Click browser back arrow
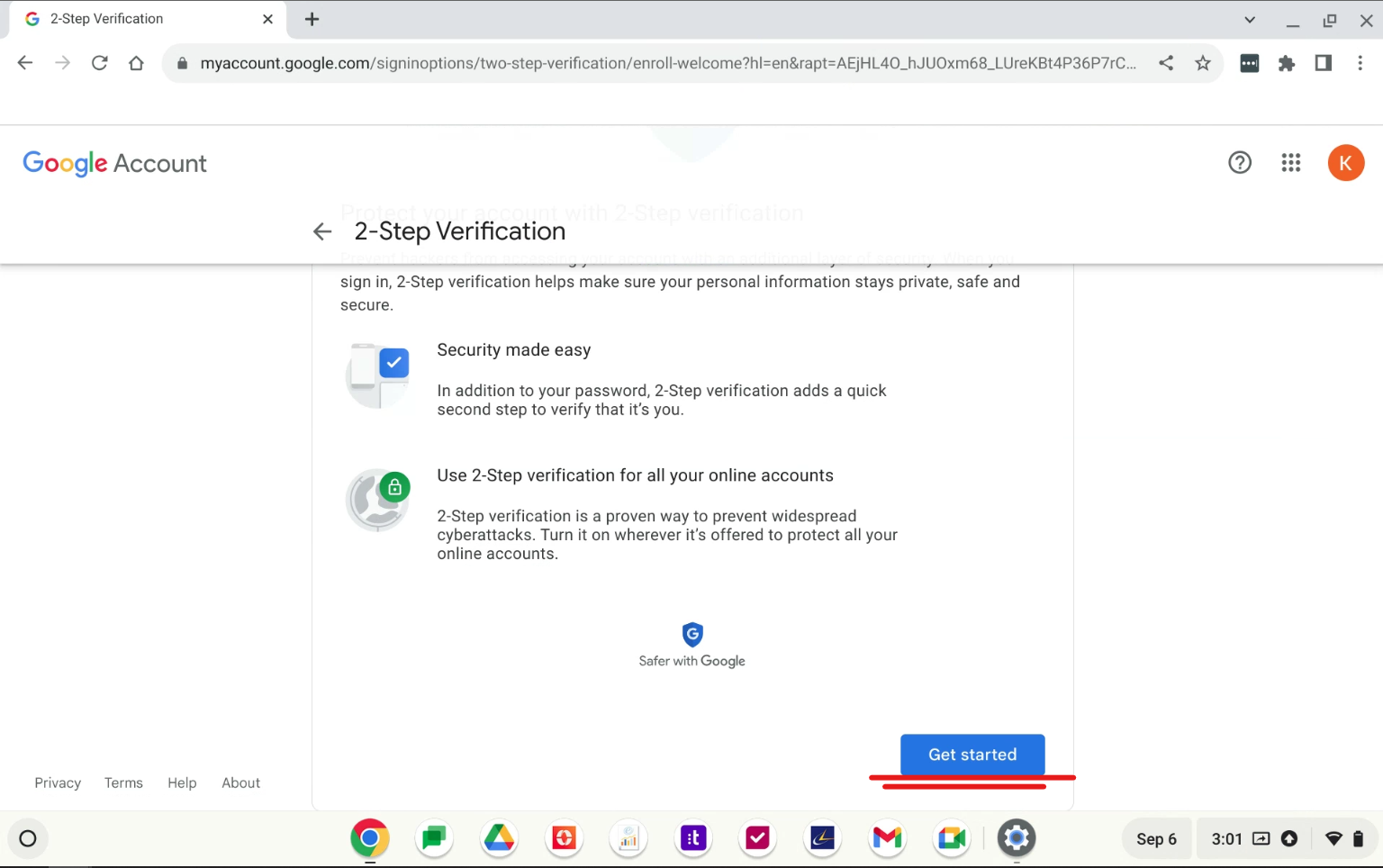The width and height of the screenshot is (1383, 868). pos(25,63)
